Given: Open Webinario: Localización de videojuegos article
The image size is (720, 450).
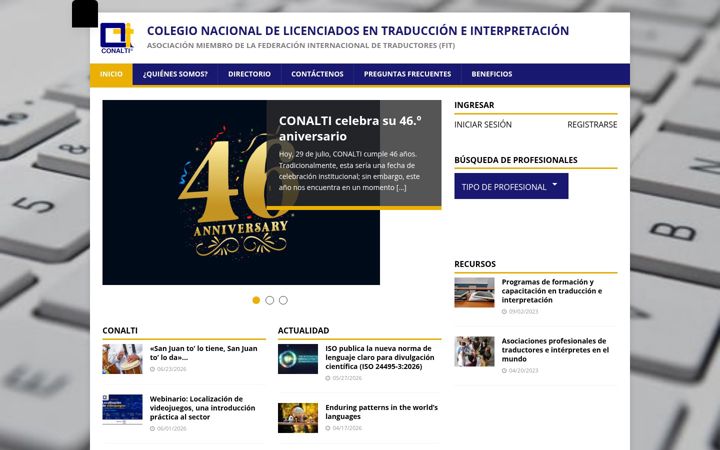Looking at the screenshot, I should point(202,408).
